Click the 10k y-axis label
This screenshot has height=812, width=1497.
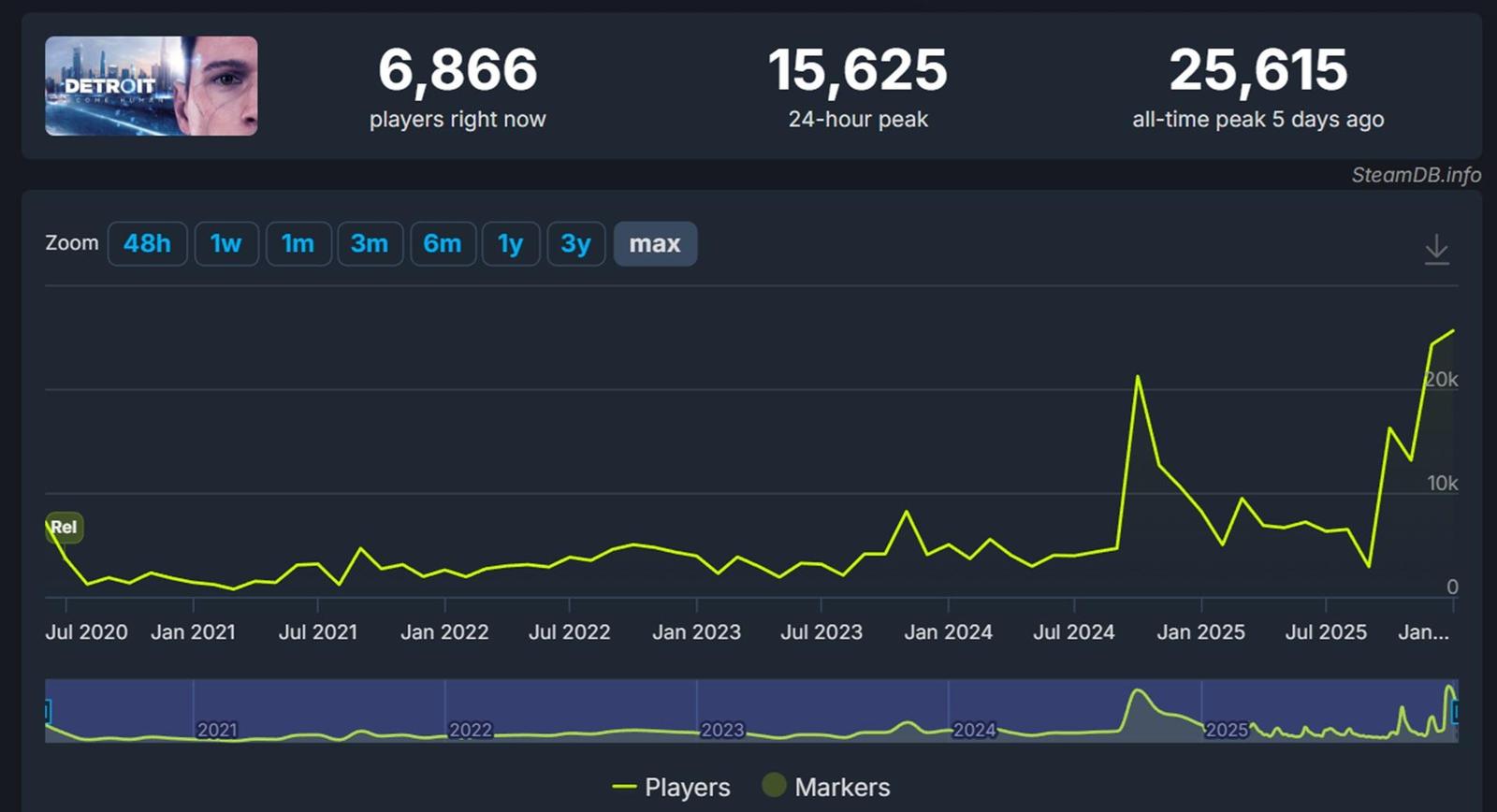click(x=1443, y=484)
